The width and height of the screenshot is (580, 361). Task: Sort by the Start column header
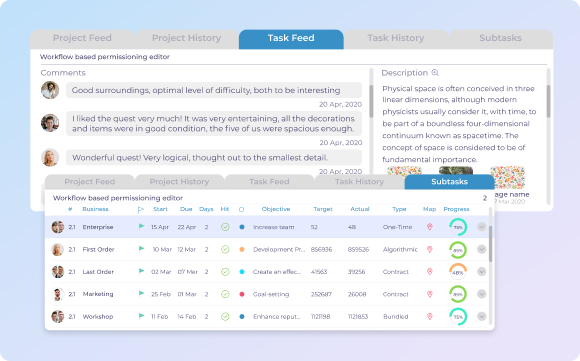tap(161, 209)
